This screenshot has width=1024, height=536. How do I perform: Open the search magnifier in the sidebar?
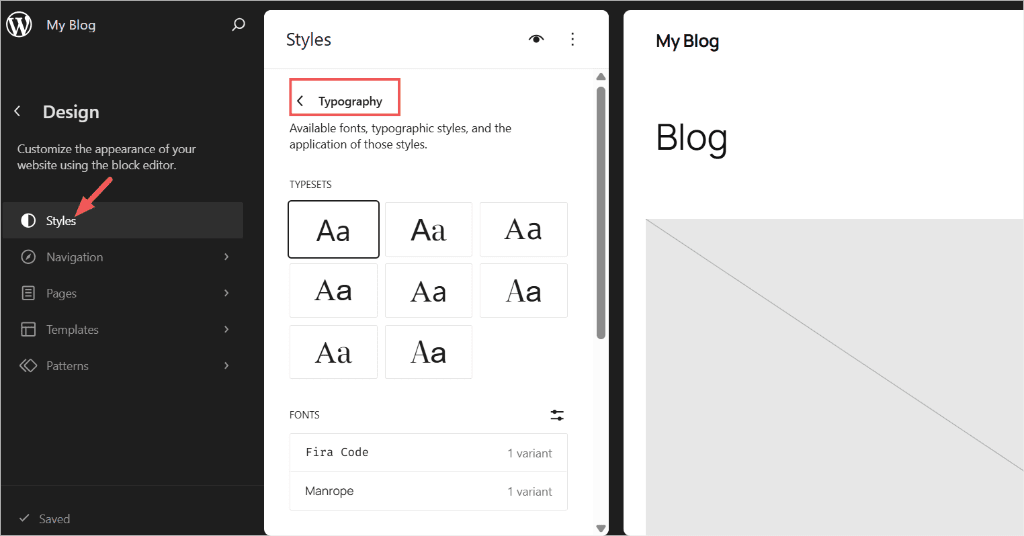pos(238,25)
